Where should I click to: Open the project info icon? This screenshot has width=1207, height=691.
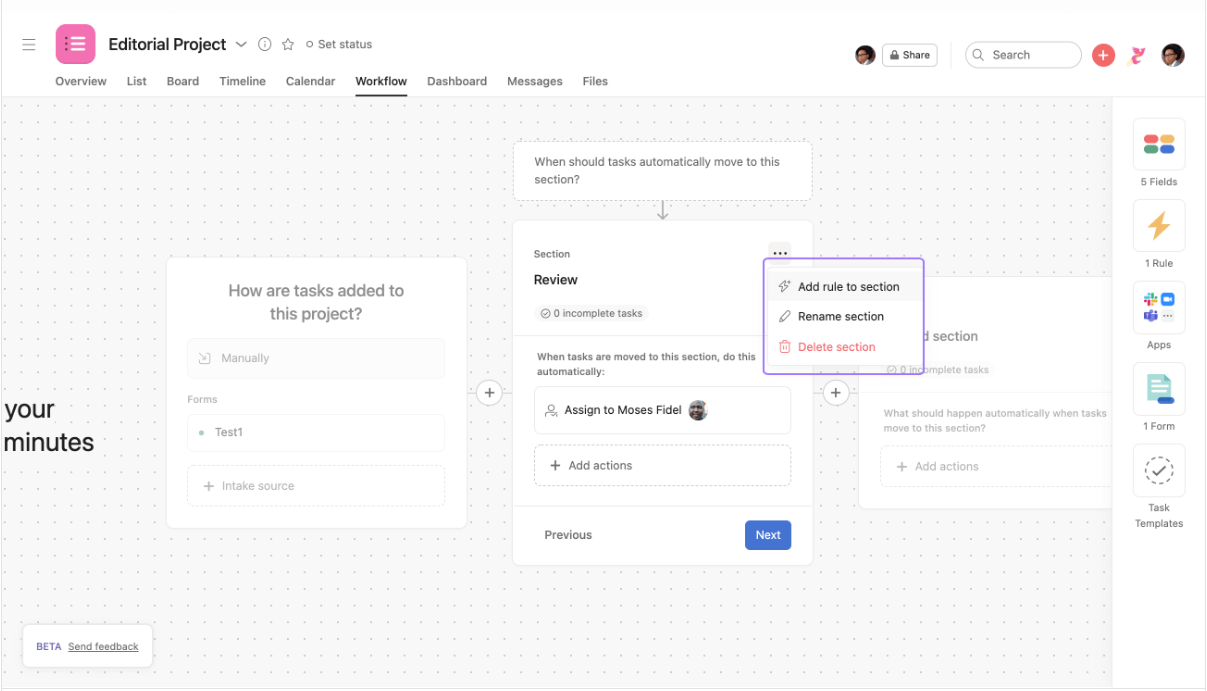[264, 44]
